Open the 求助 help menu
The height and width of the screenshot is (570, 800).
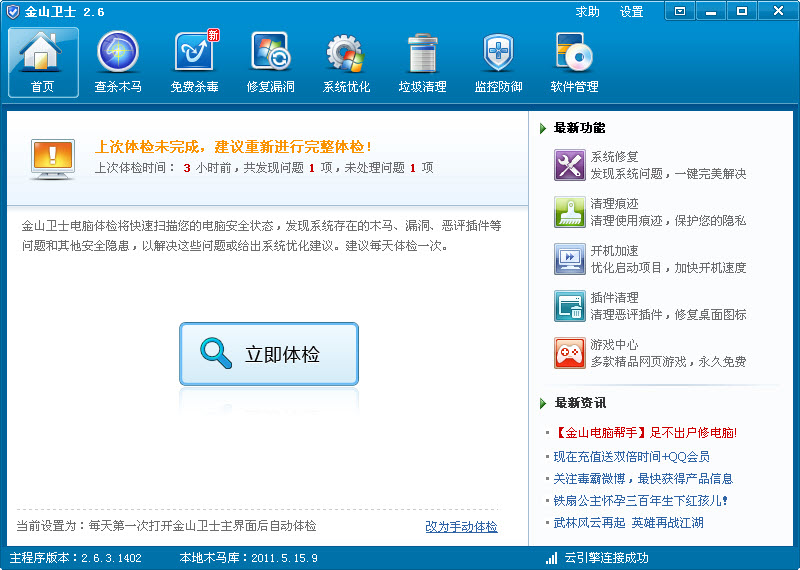[587, 11]
